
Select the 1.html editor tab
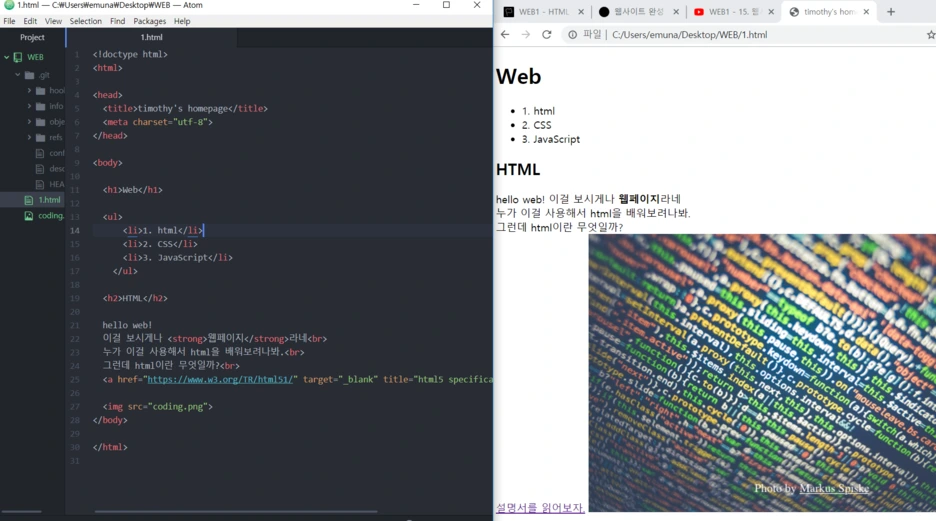coord(152,37)
